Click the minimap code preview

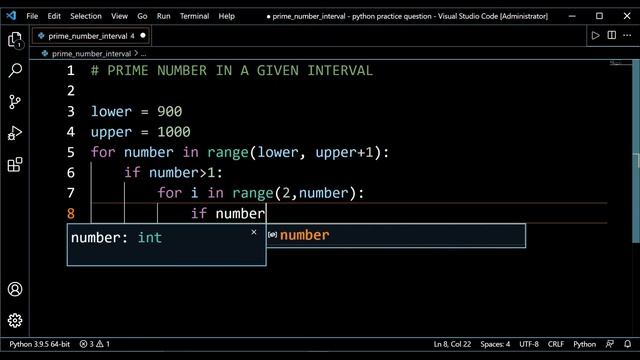click(x=620, y=64)
